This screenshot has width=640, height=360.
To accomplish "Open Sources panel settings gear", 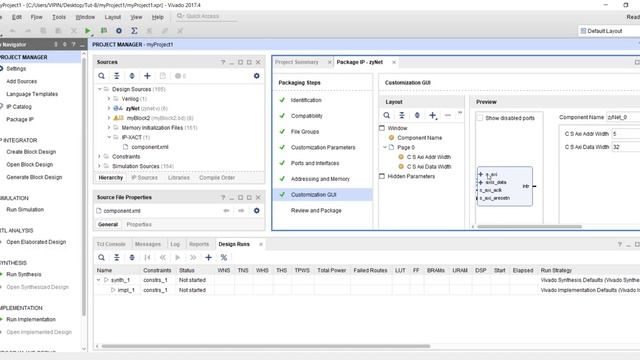I will coord(256,76).
